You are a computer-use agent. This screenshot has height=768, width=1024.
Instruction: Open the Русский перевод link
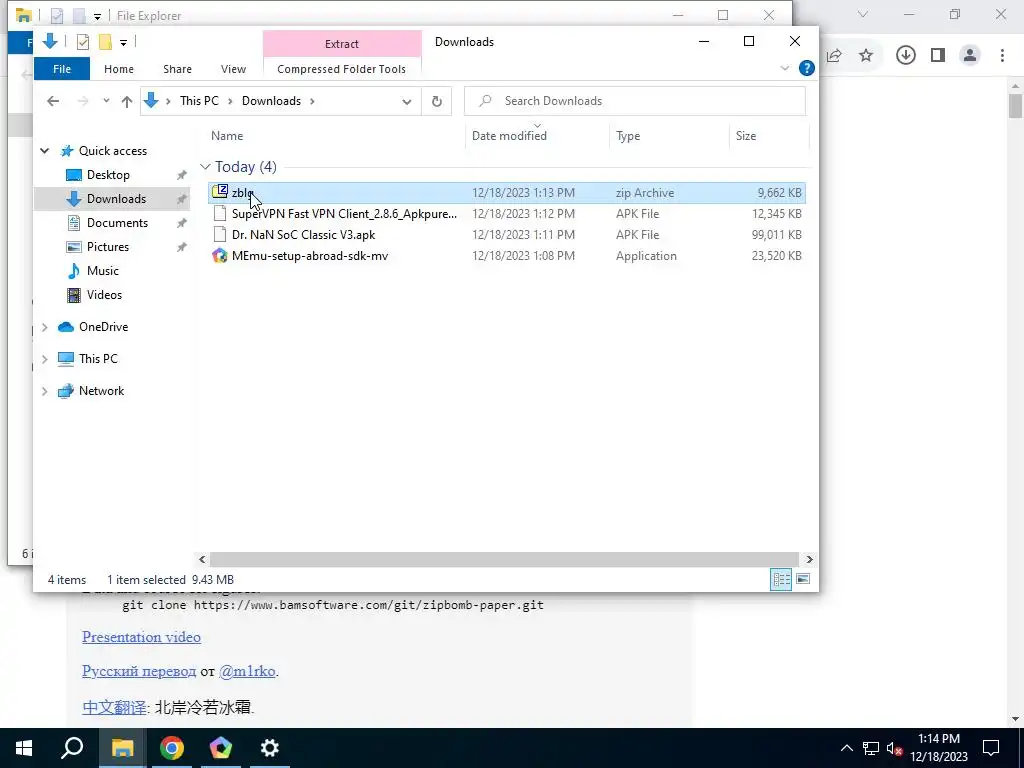[x=138, y=671]
